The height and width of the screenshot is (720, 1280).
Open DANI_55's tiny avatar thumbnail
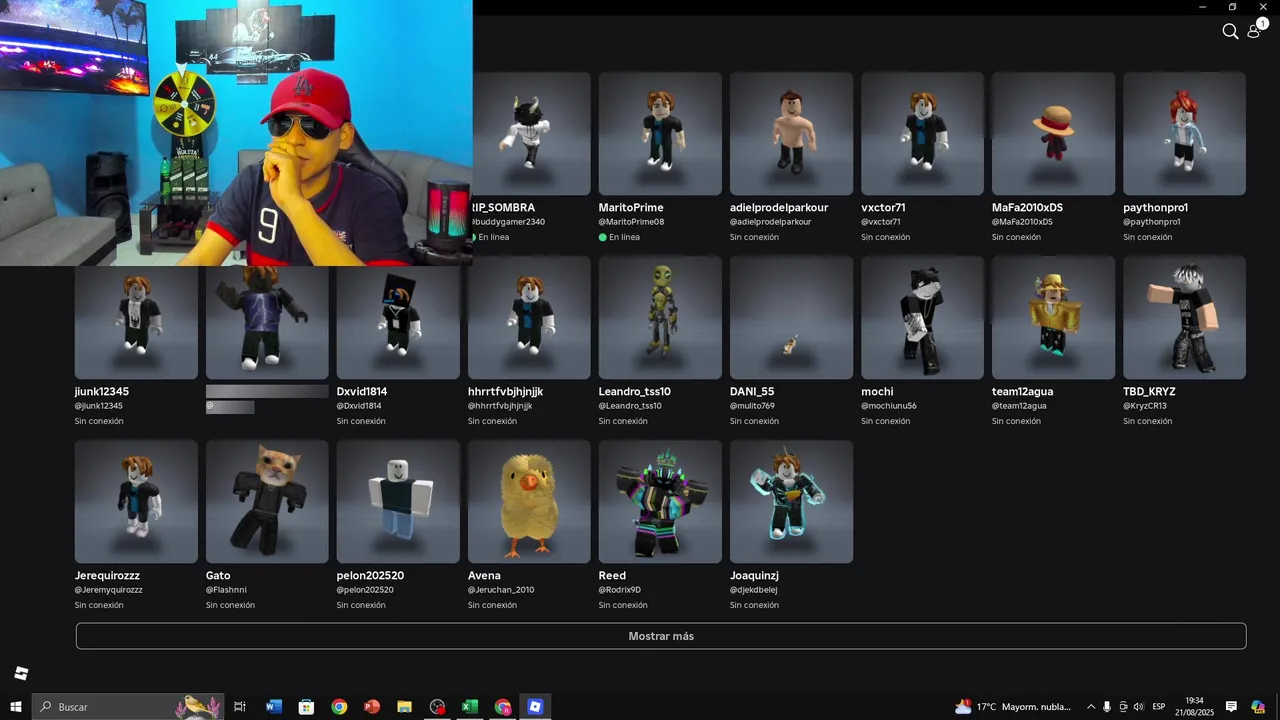(791, 317)
